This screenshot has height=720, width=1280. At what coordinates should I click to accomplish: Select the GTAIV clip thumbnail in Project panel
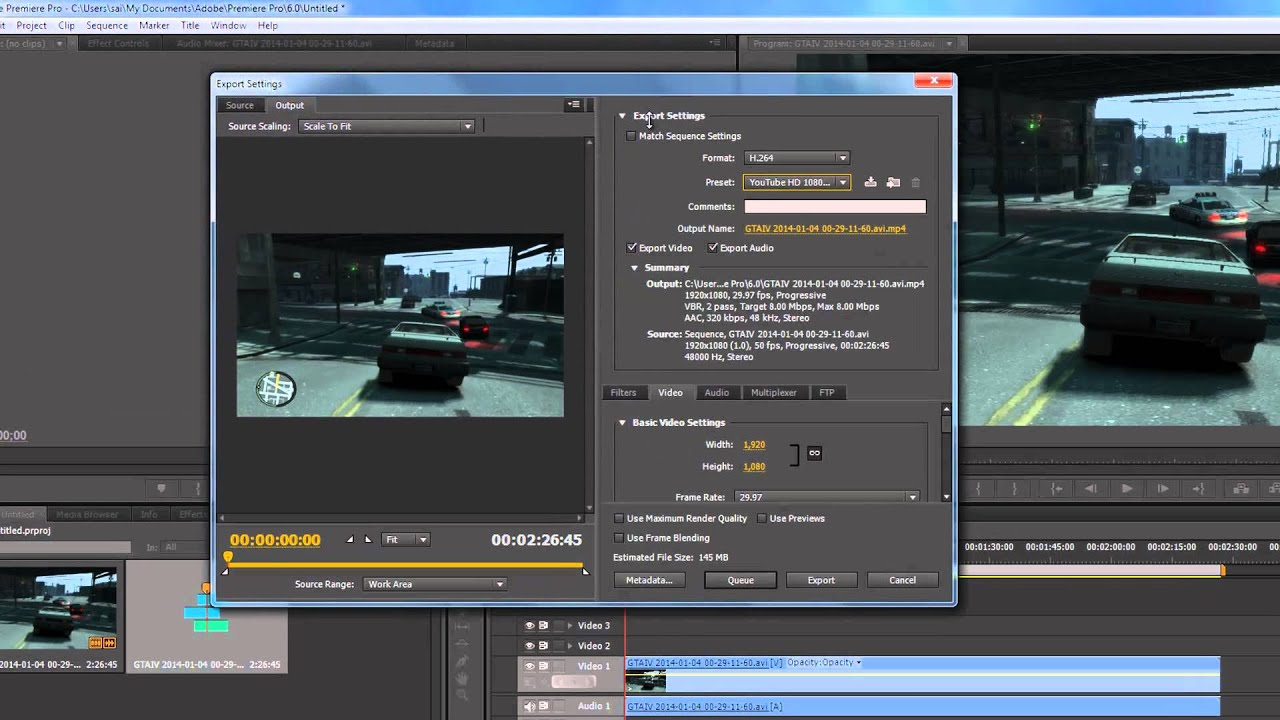pos(58,610)
